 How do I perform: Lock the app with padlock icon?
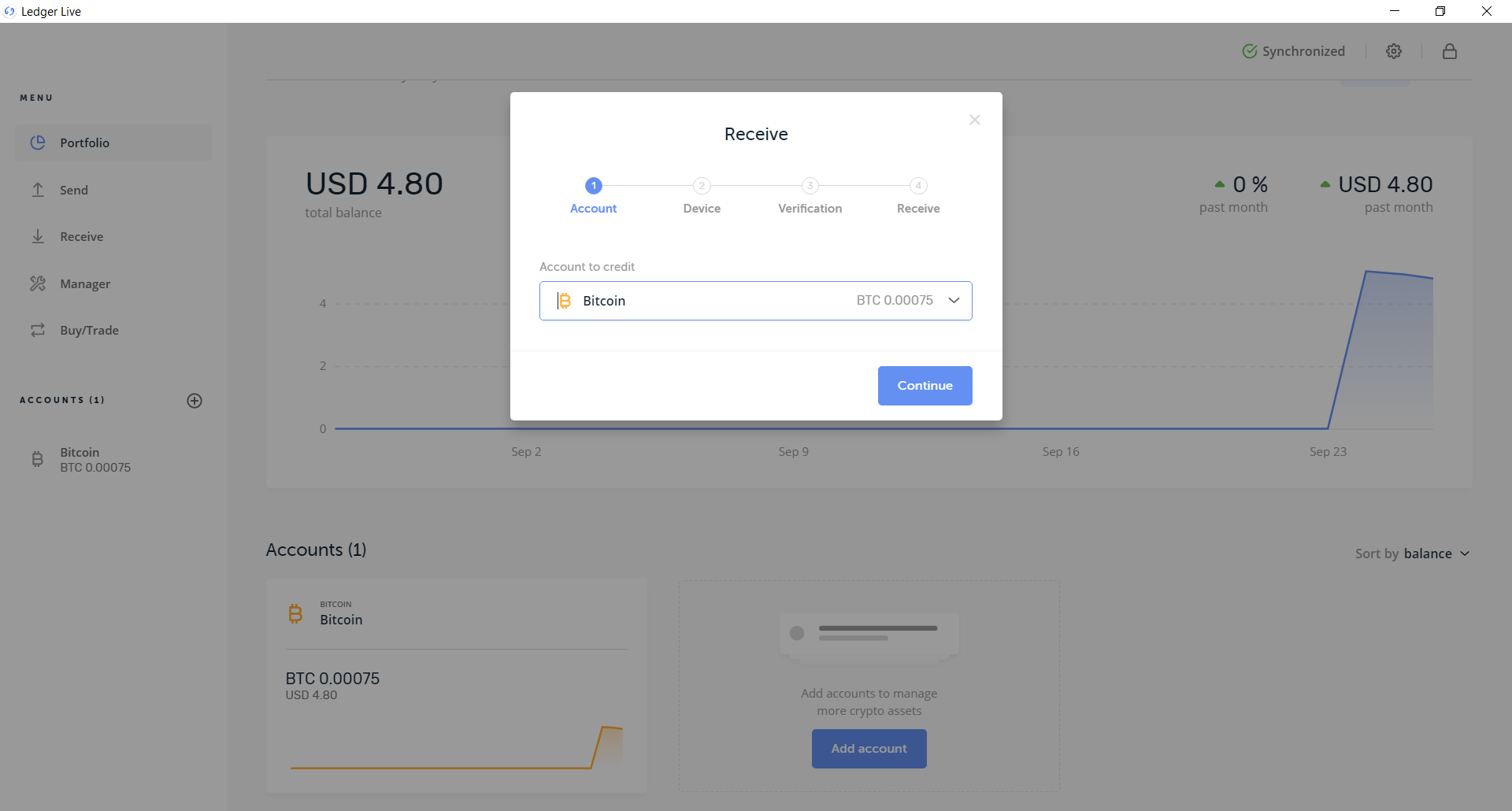pyautogui.click(x=1450, y=51)
